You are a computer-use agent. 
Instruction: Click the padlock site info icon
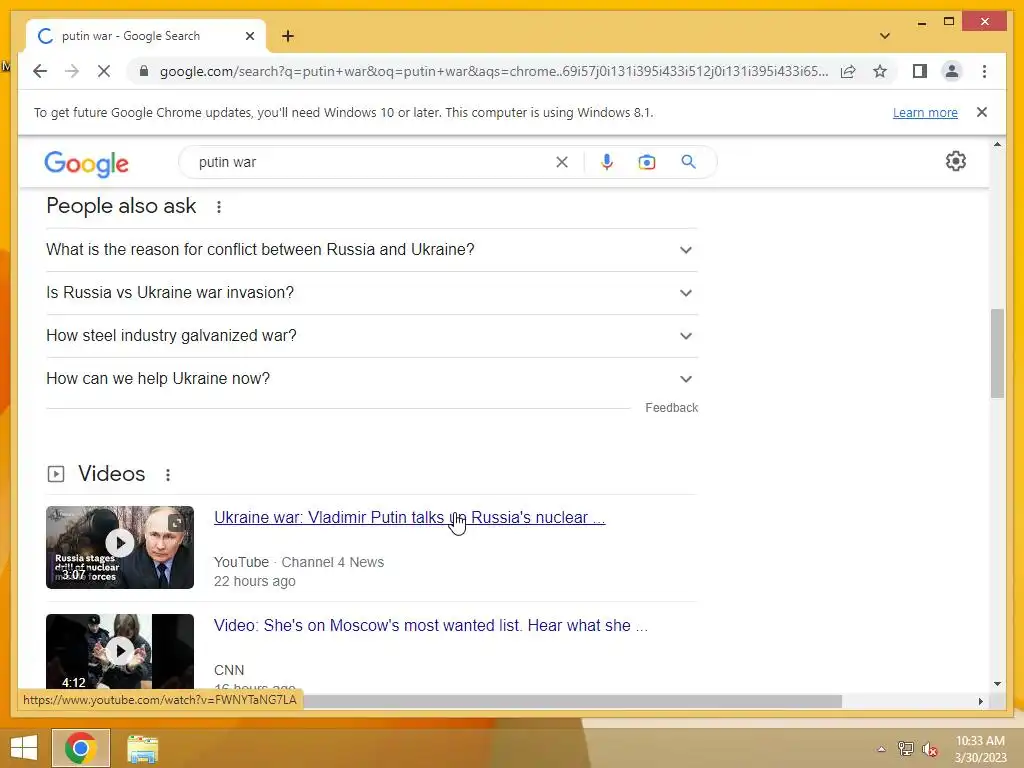[x=144, y=71]
